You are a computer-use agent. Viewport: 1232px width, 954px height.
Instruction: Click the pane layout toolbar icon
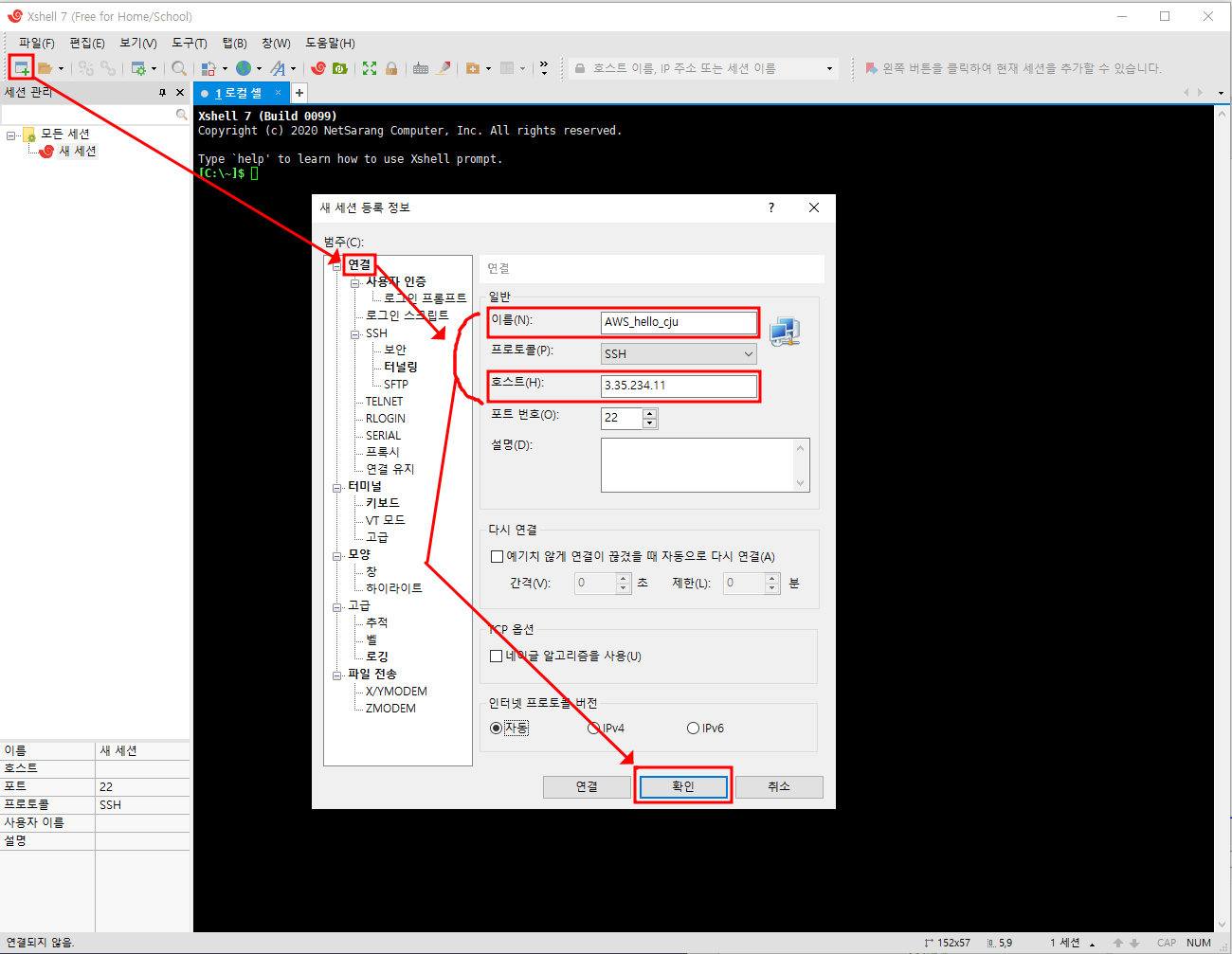(x=507, y=68)
